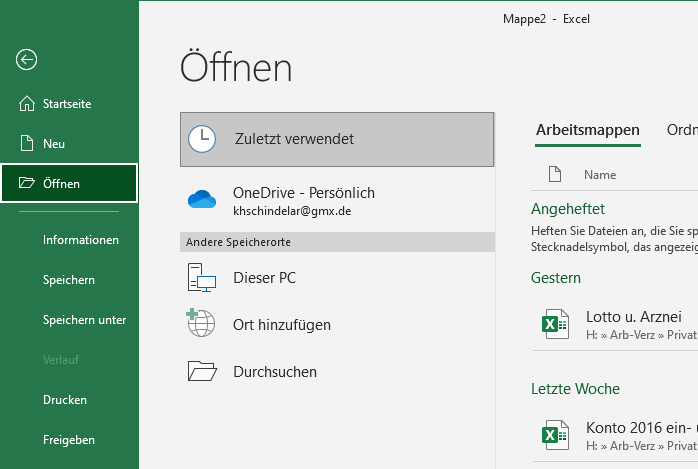Open the Informationen page
This screenshot has height=469, width=698.
tap(81, 240)
